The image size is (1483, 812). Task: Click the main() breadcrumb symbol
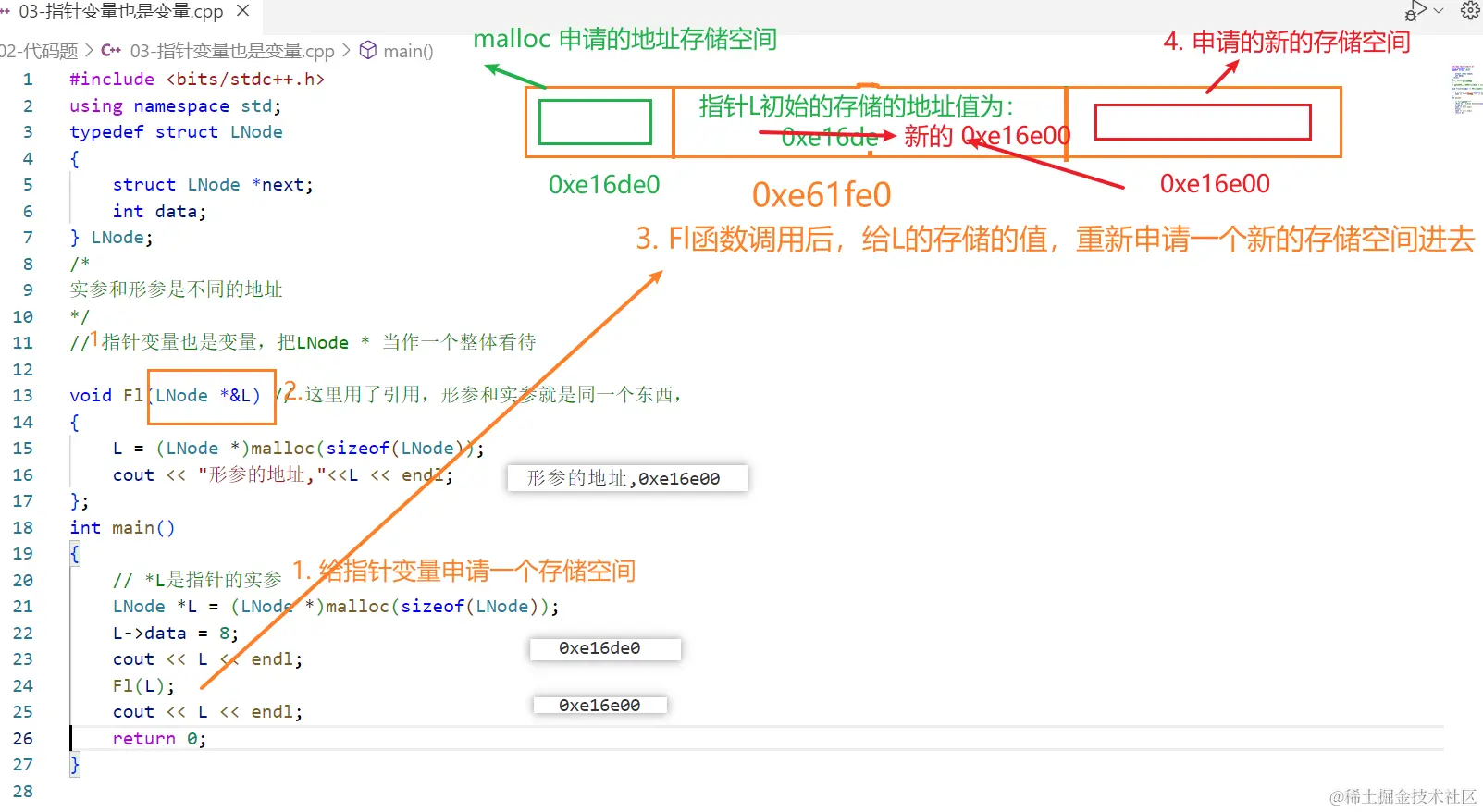pyautogui.click(x=408, y=51)
